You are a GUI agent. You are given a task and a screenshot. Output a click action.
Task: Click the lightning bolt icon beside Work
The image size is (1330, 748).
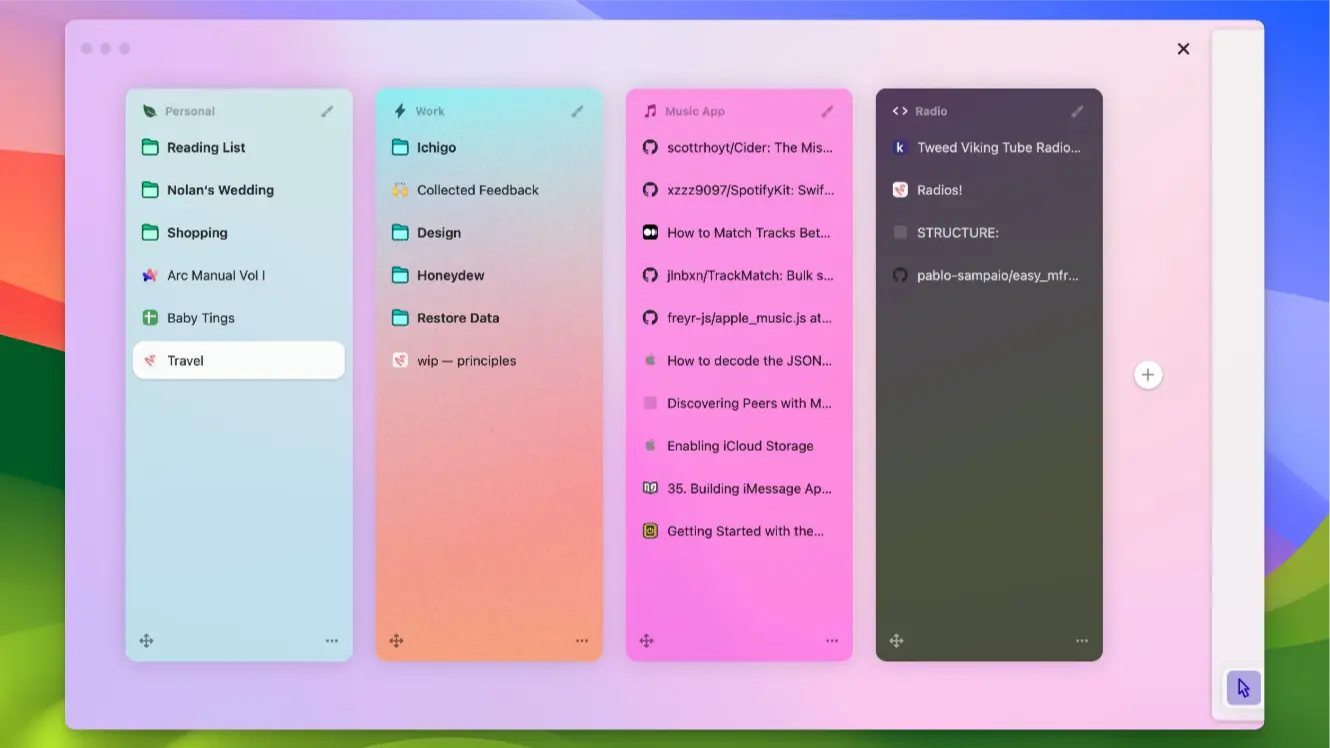point(398,111)
